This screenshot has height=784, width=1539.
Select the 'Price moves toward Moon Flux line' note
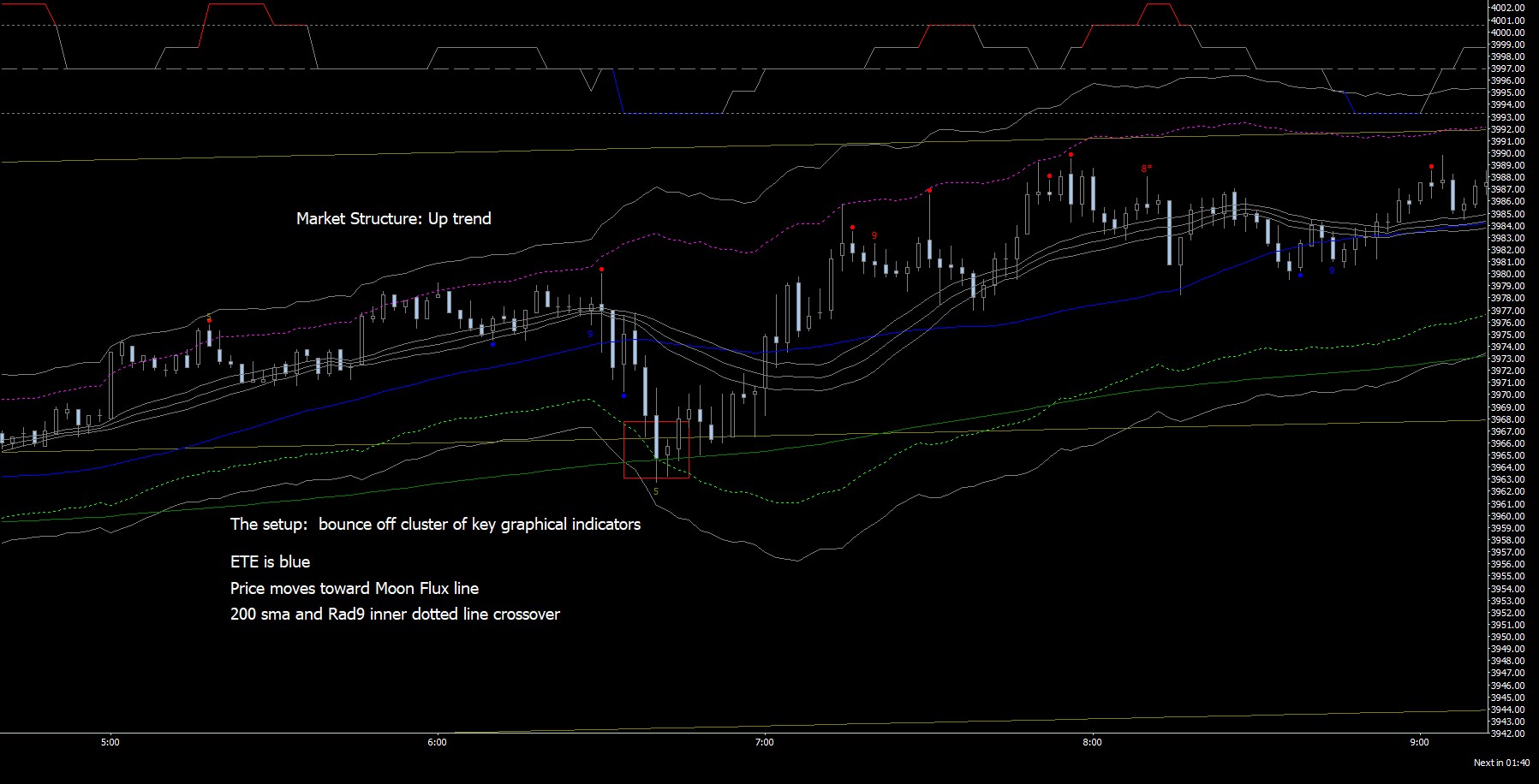[x=355, y=589]
